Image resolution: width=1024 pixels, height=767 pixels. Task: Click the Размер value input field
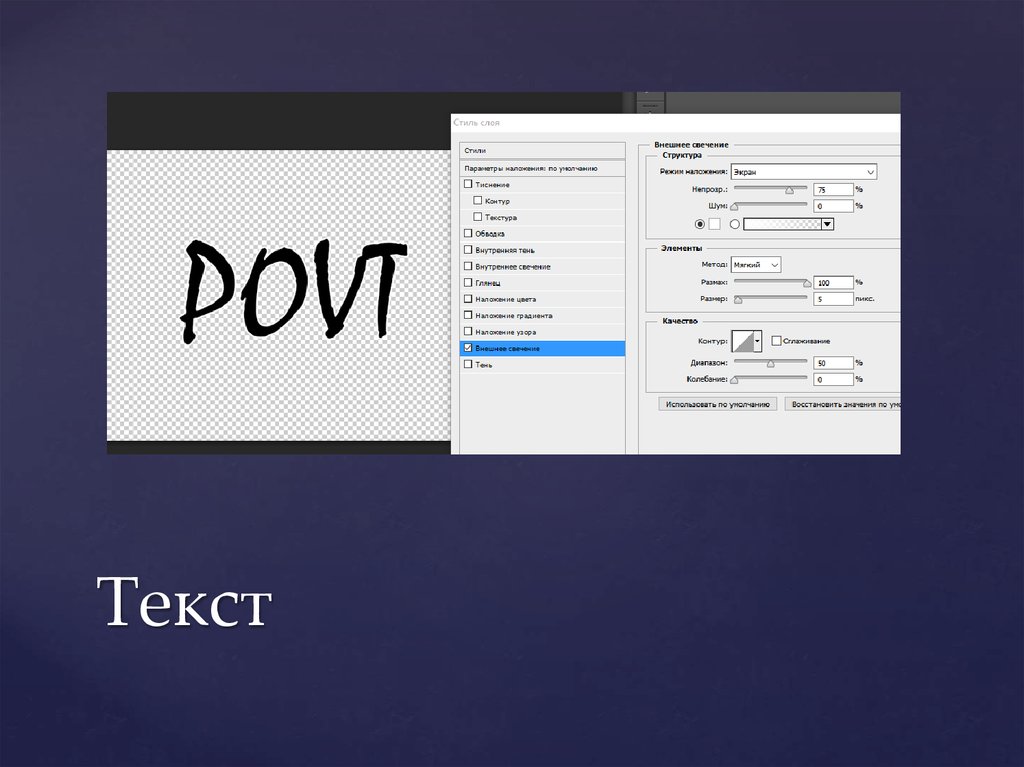click(x=833, y=299)
